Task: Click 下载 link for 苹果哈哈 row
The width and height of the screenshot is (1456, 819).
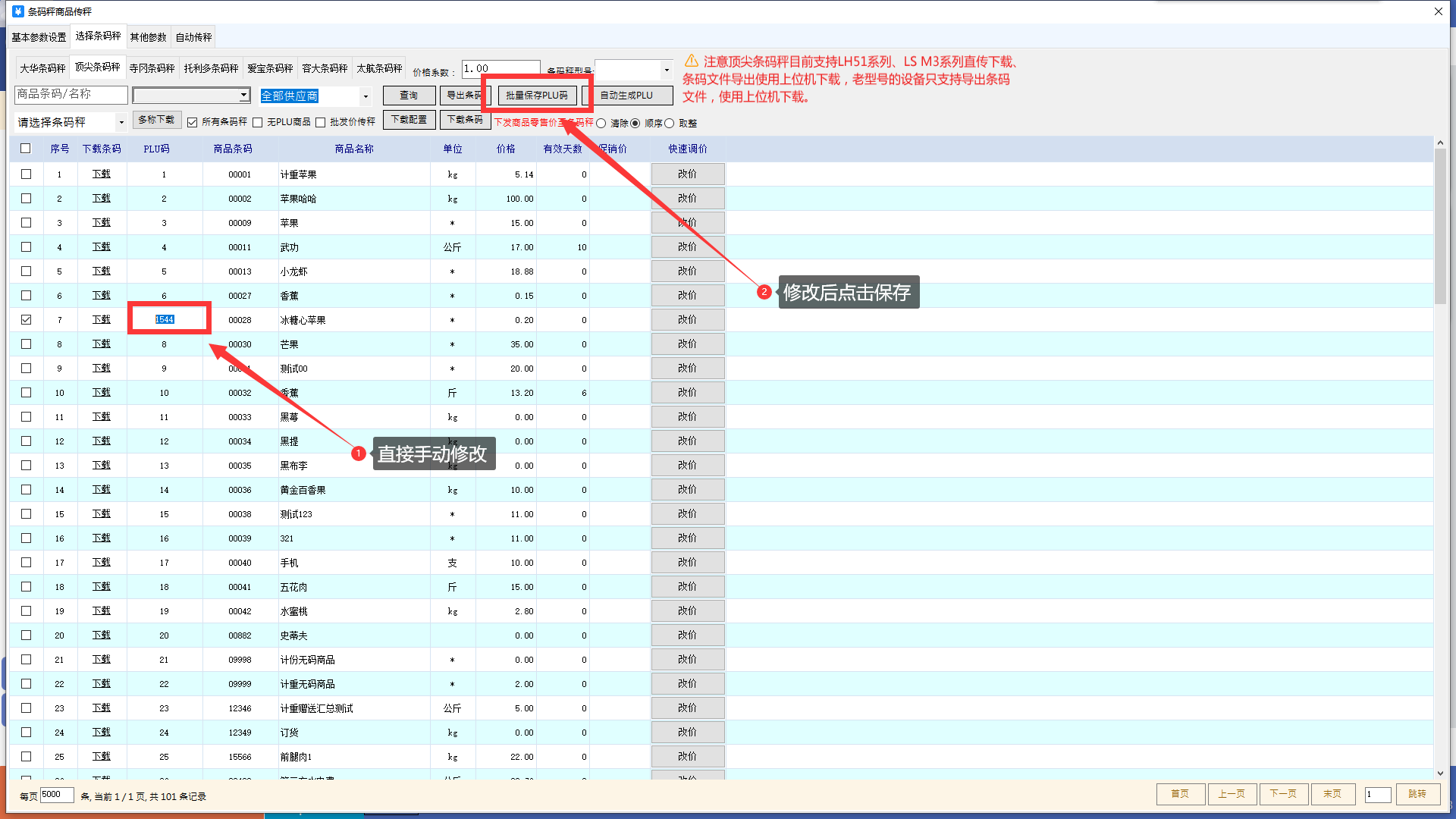Action: pyautogui.click(x=102, y=199)
